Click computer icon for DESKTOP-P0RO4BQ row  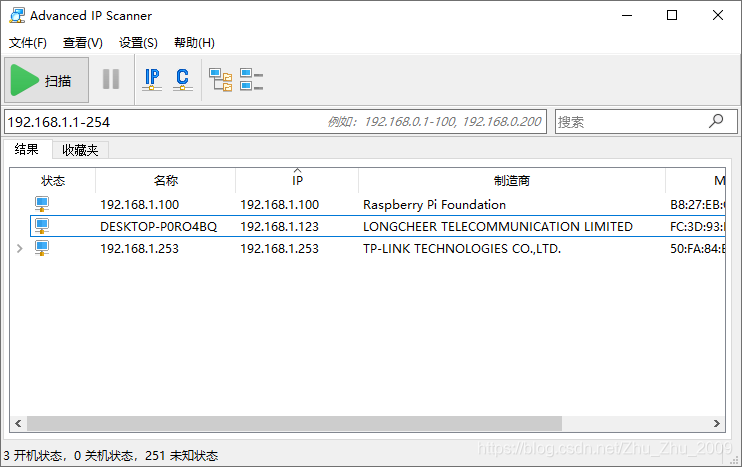42,226
